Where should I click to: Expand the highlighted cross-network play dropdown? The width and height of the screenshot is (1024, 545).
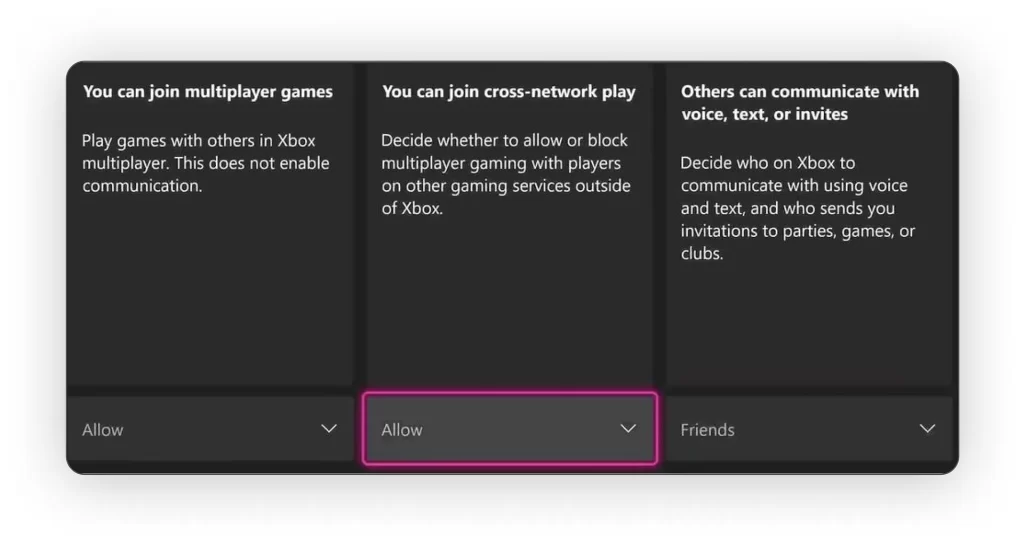point(510,429)
